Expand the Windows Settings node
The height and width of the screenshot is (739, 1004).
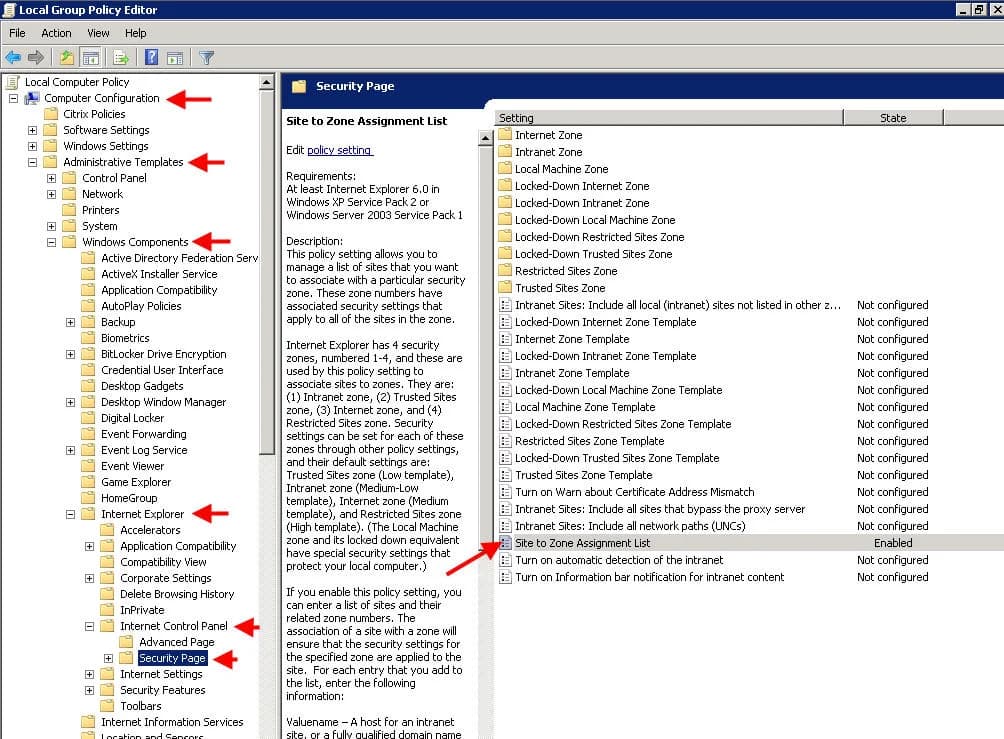[32, 146]
